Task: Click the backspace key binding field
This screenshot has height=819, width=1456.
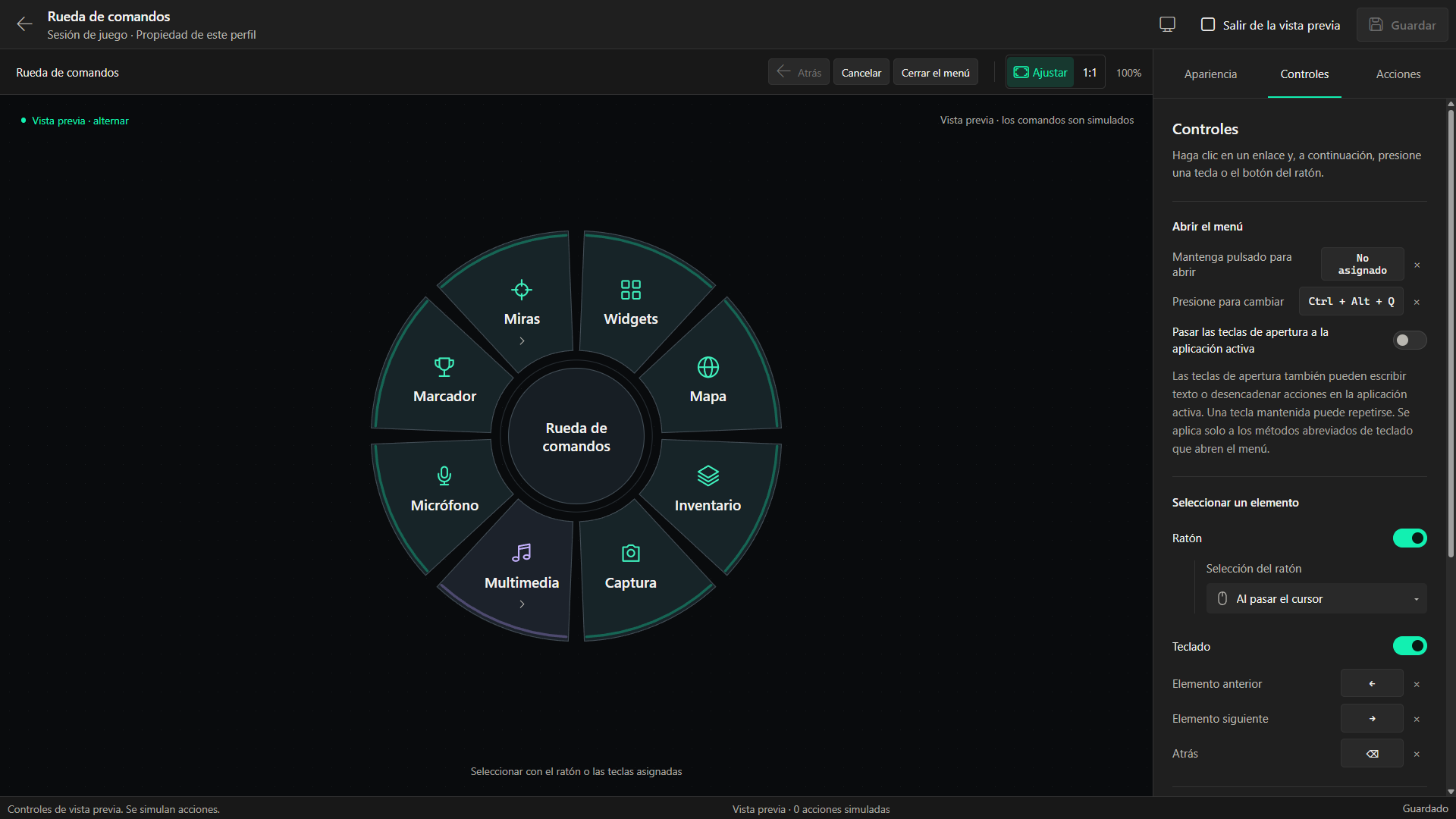Action: [1372, 754]
